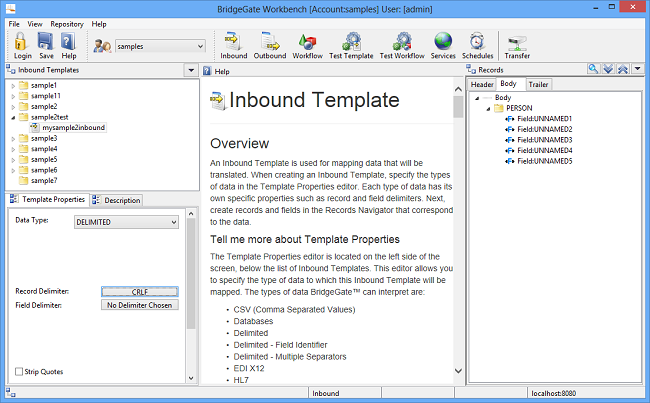Viewport: 650px width, 403px height.
Task: Click the Transfer toolbar icon
Action: tap(517, 43)
